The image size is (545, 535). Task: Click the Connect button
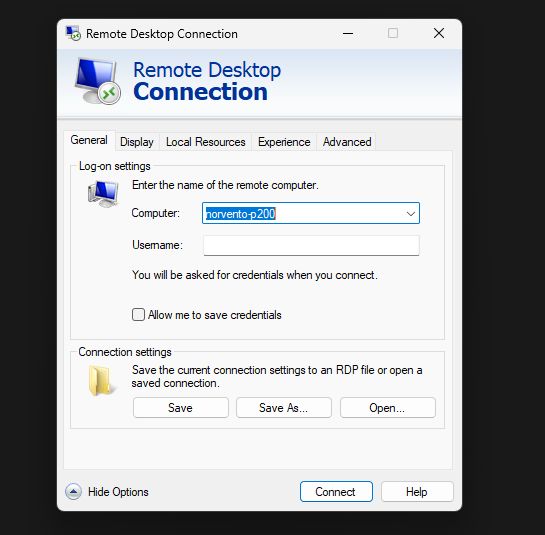336,492
